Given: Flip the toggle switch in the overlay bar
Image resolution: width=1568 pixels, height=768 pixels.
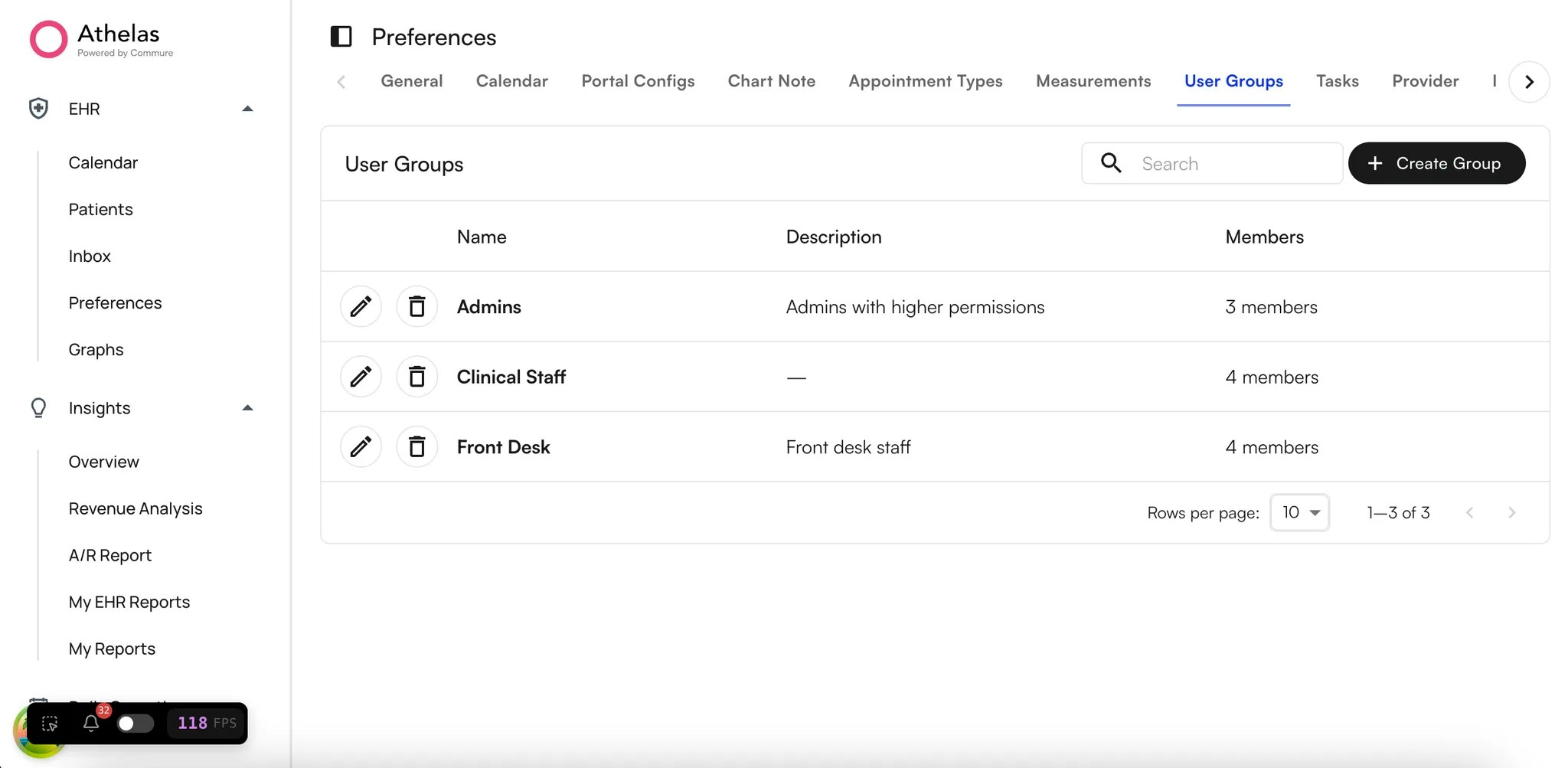Looking at the screenshot, I should tap(136, 723).
